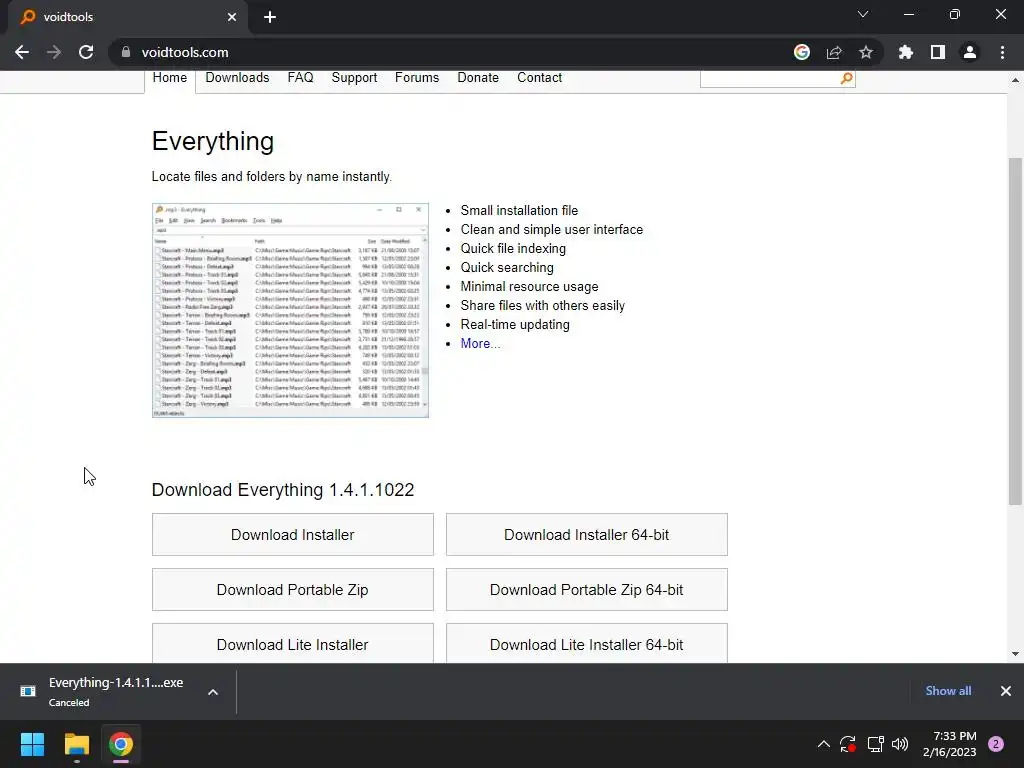Click Download Lite Installer 64-bit button
Viewport: 1024px width, 768px height.
tap(586, 644)
